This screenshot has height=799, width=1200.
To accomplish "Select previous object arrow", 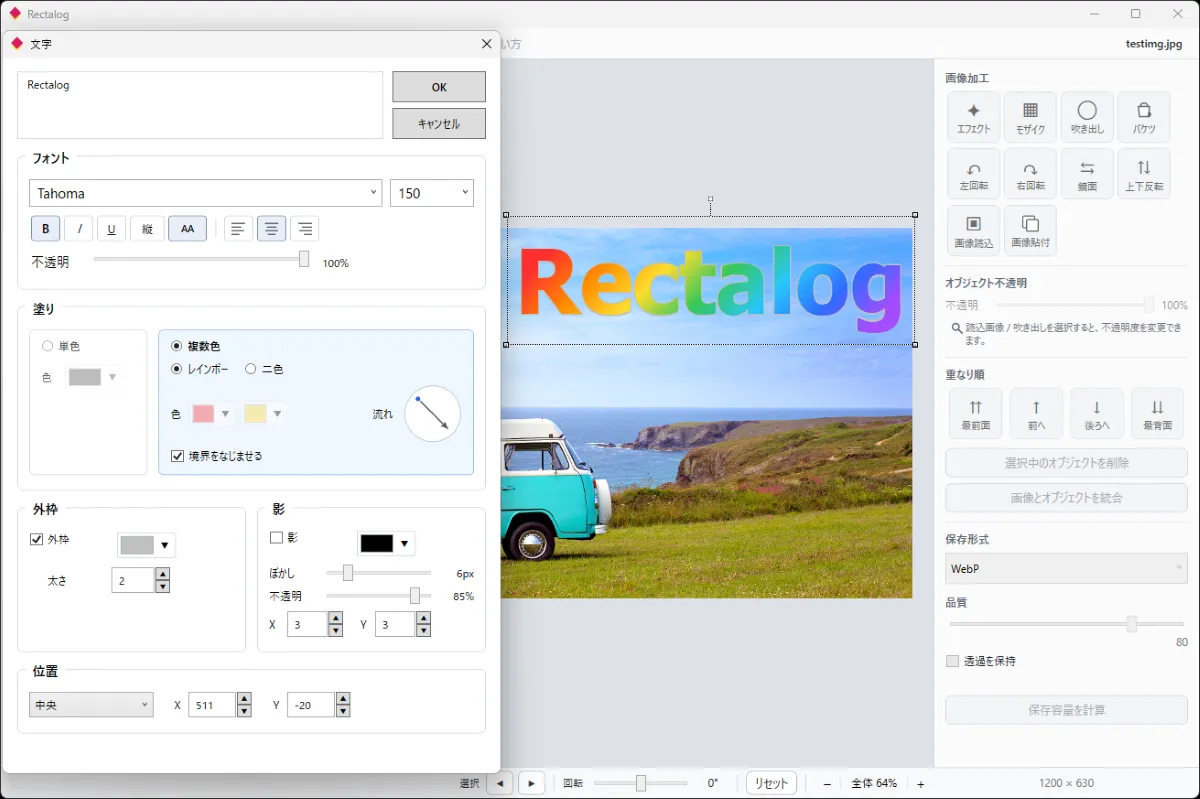I will click(x=499, y=783).
